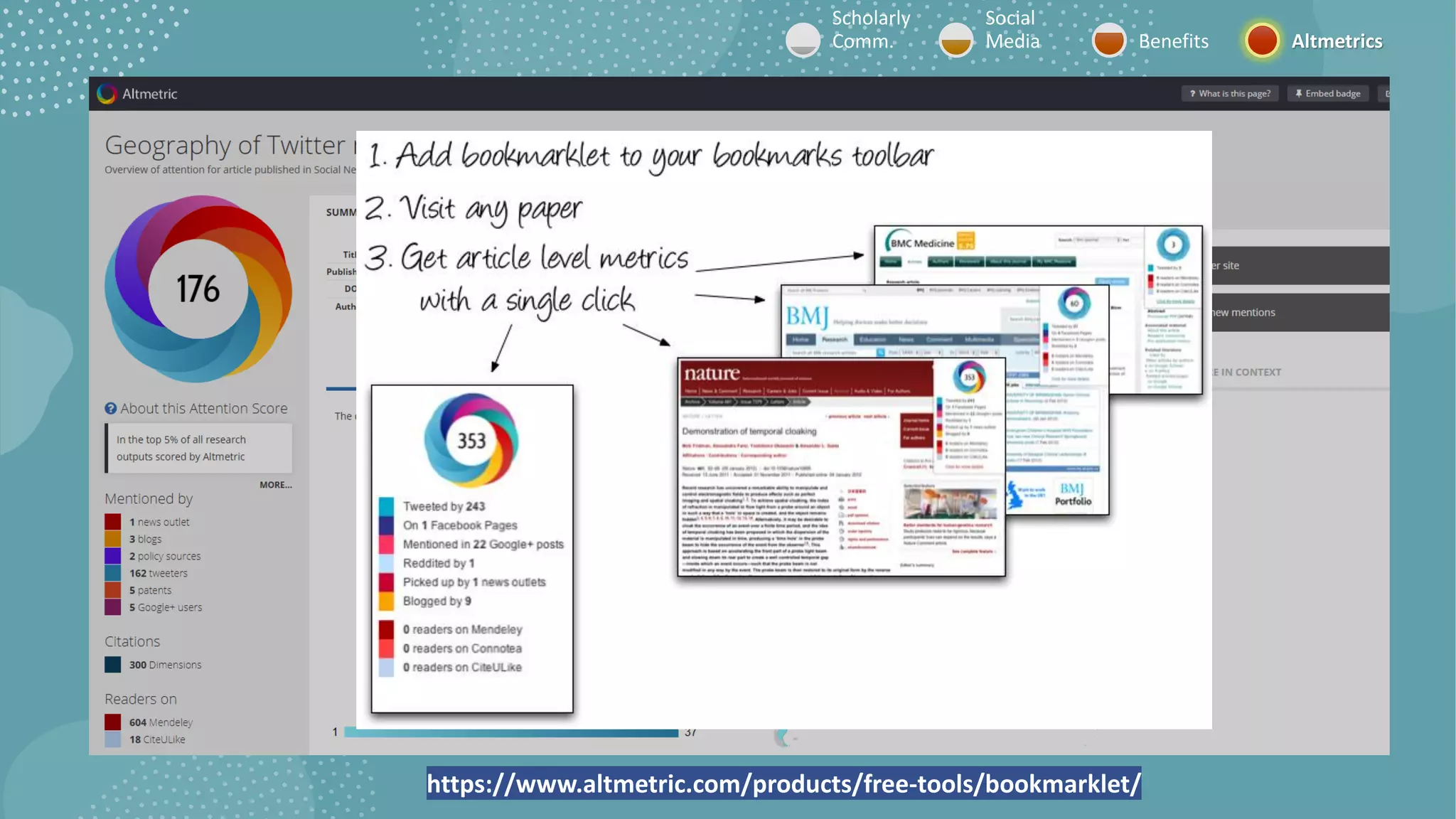This screenshot has height=819, width=1456.
Task: Click the Altmetric badge on nature page
Action: [x=970, y=378]
